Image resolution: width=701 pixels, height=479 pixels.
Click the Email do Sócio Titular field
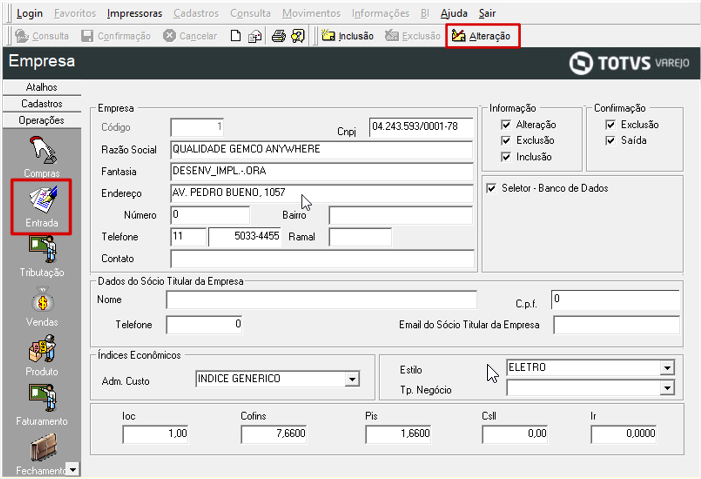coord(617,325)
